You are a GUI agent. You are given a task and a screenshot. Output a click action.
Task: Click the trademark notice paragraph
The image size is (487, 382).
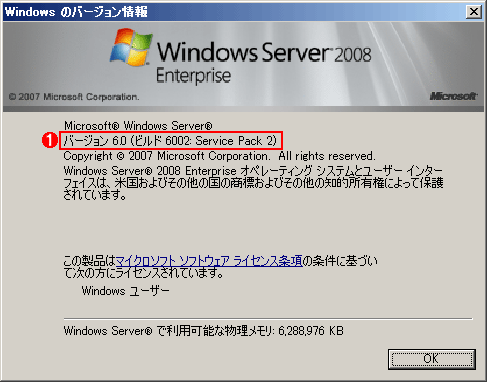(x=253, y=183)
